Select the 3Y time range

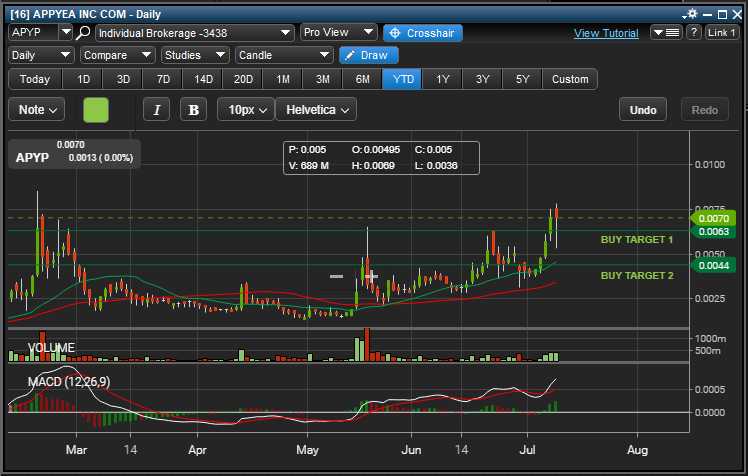[x=482, y=79]
